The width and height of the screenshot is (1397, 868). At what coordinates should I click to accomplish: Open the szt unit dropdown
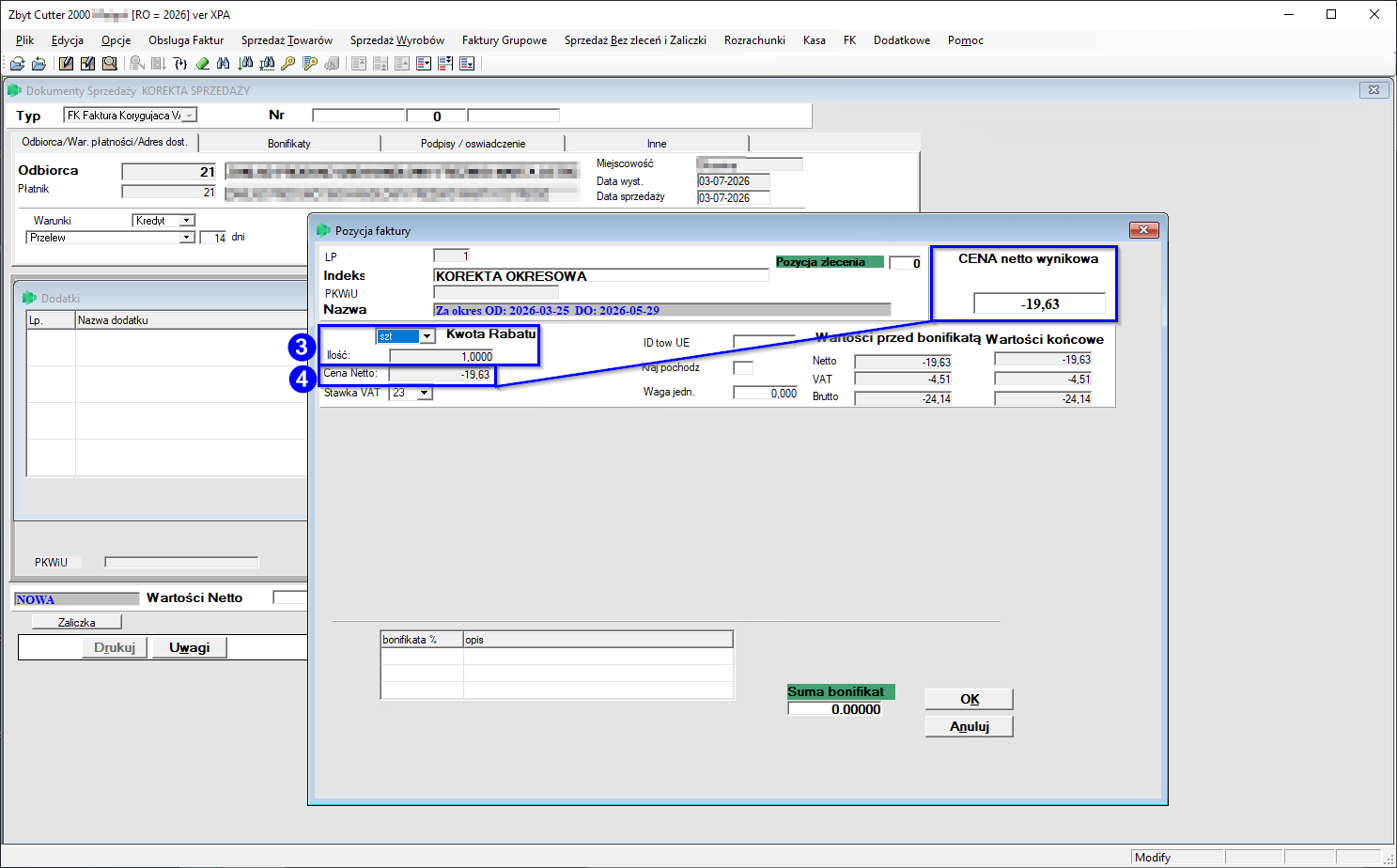pyautogui.click(x=427, y=336)
